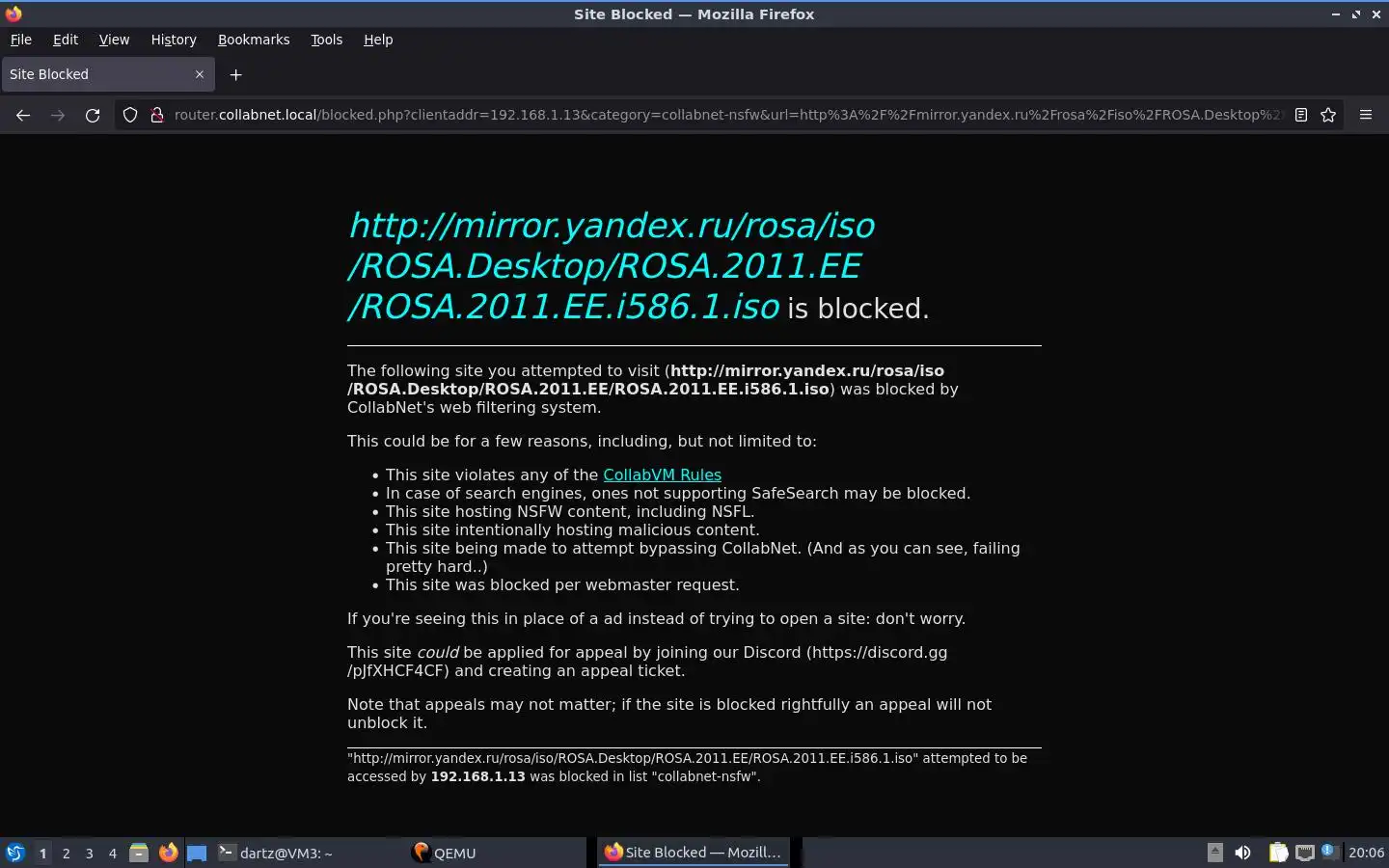Switch to workspace 2
Screen dimensions: 1389x868
(66, 853)
